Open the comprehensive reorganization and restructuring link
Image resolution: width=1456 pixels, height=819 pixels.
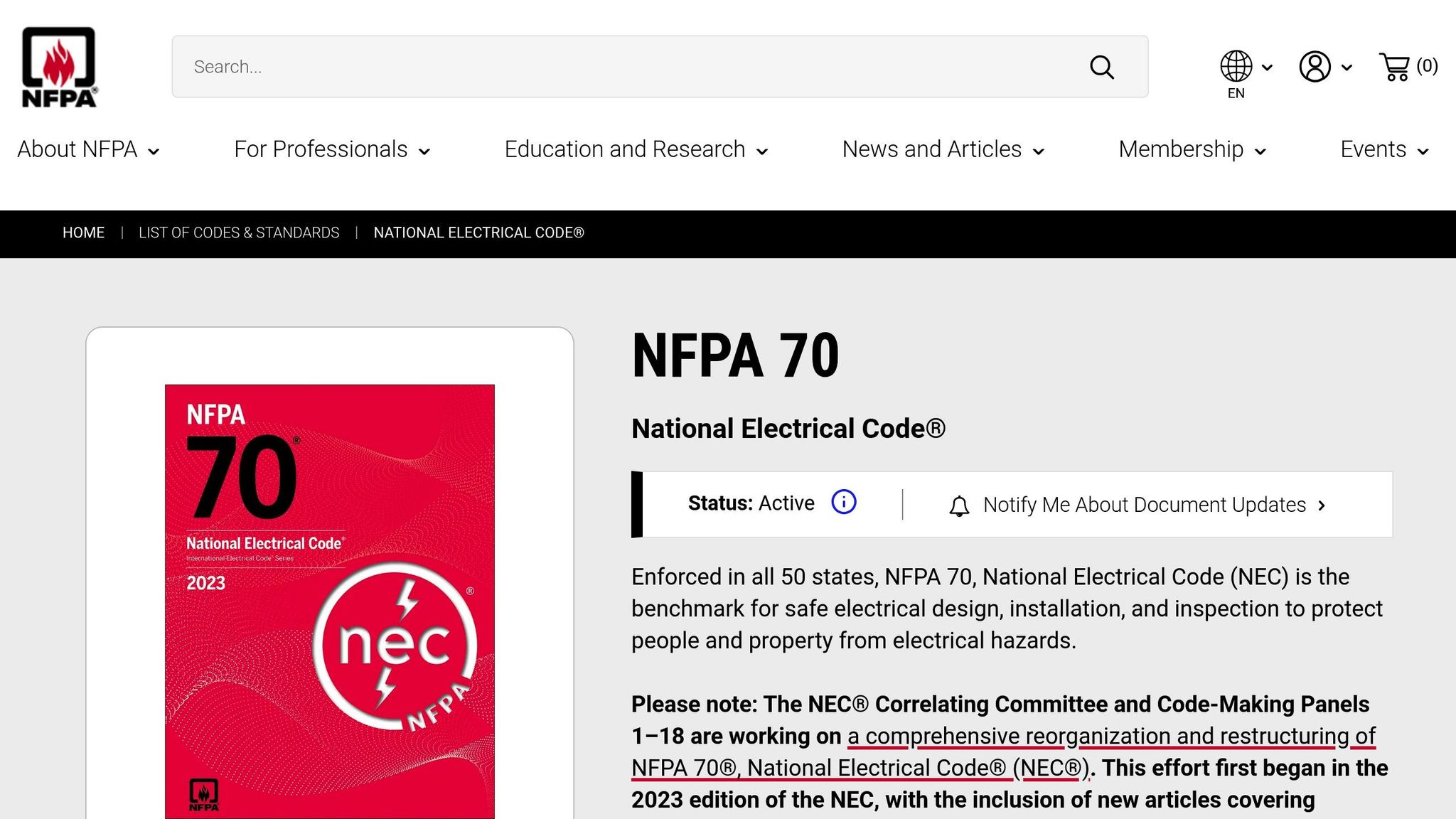click(x=1003, y=751)
